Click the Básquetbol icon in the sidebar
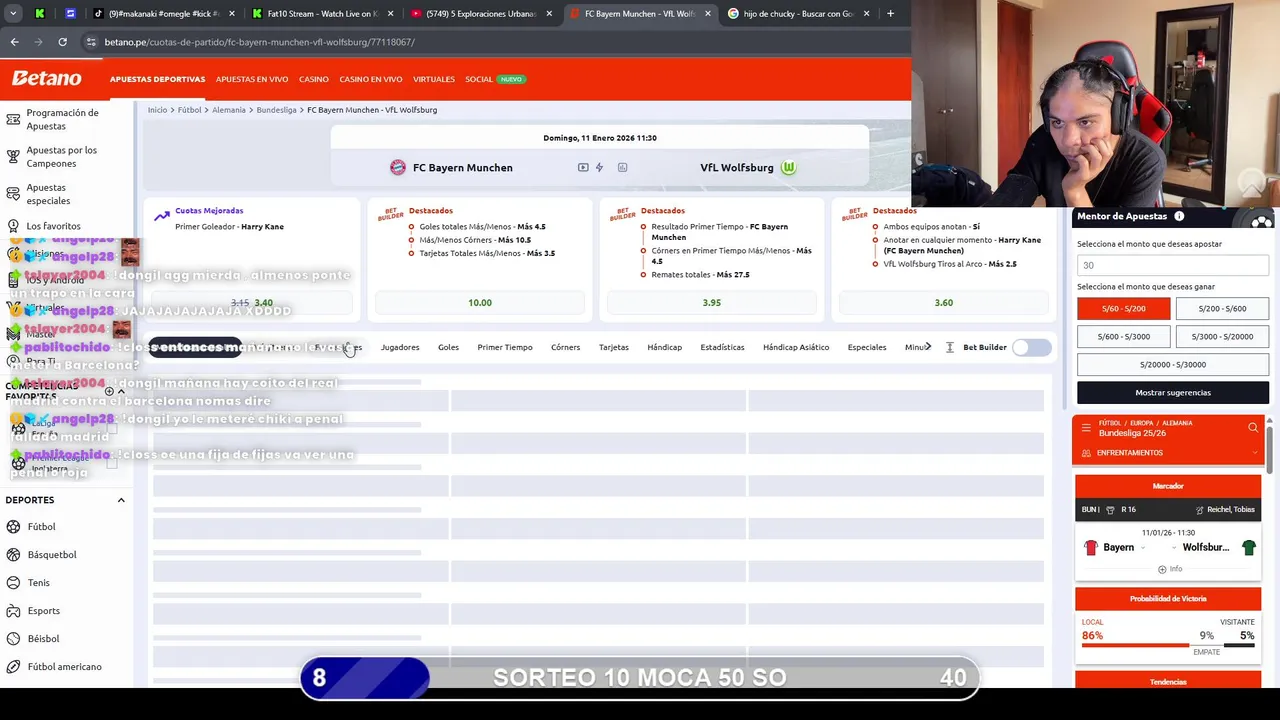The width and height of the screenshot is (1280, 720). (x=13, y=554)
